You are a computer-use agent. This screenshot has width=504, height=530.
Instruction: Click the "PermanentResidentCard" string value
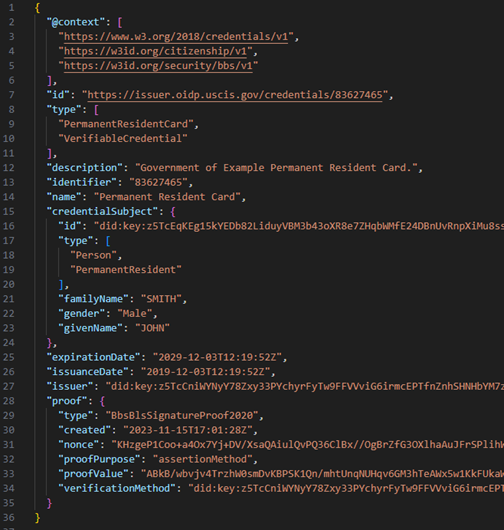[126, 124]
